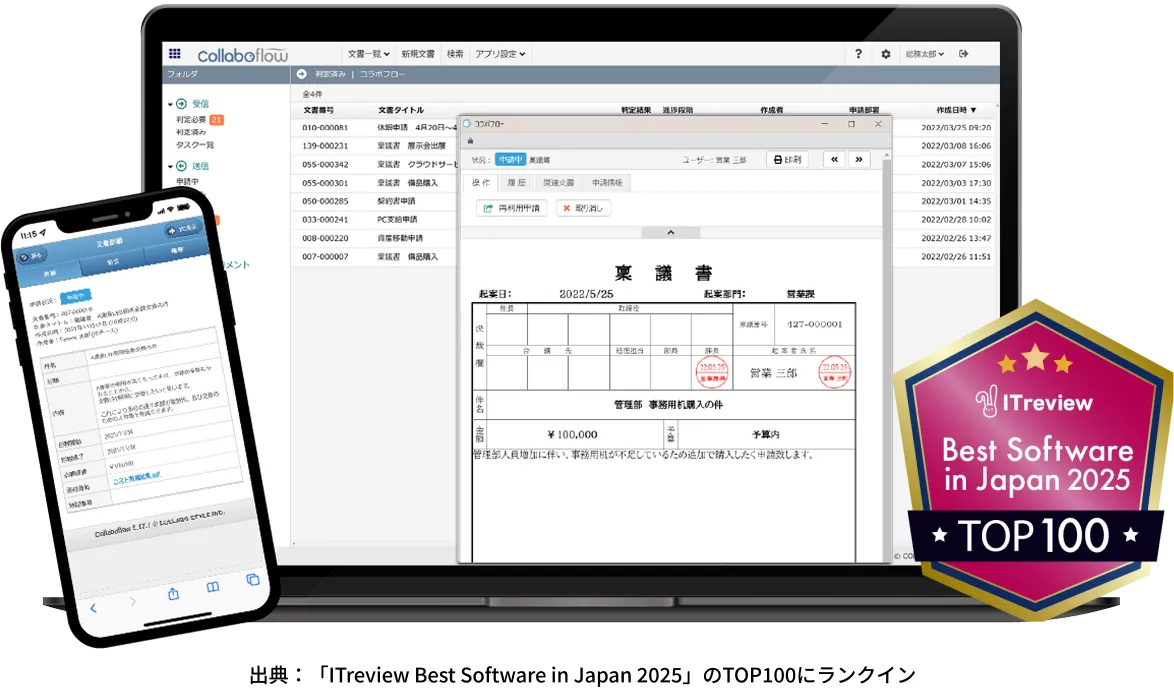This screenshot has height=692, width=1174.
Task: Click the 受信 inbox circle icon
Action: 181,103
